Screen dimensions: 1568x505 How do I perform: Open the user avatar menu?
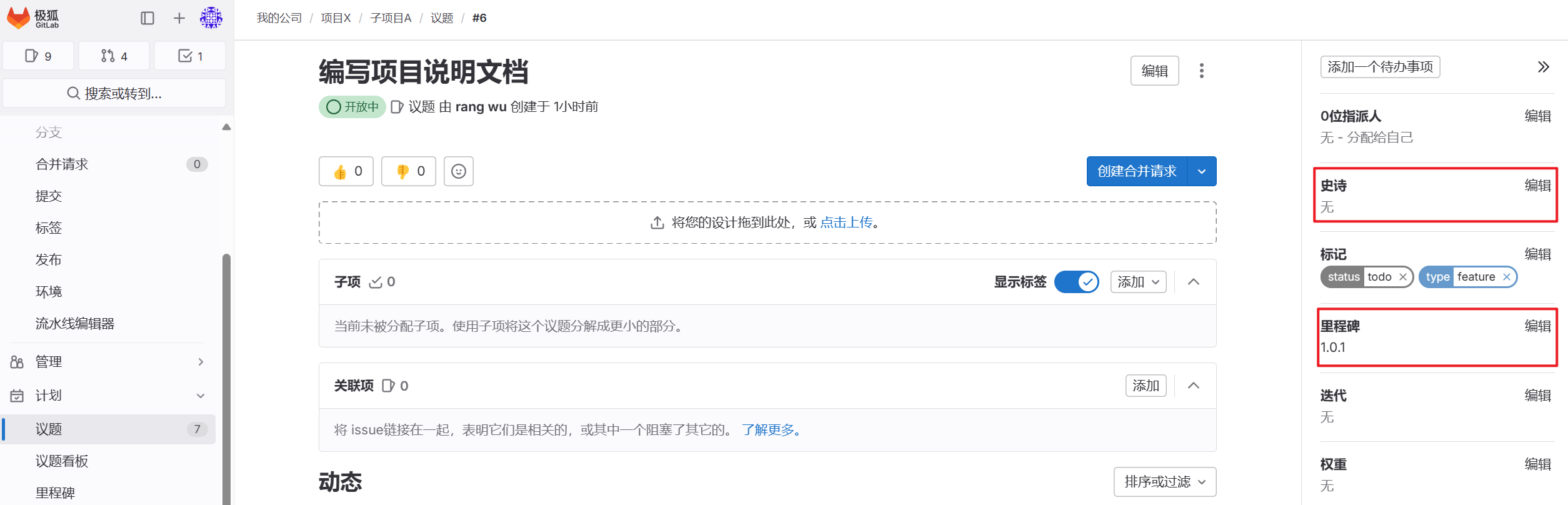211,18
